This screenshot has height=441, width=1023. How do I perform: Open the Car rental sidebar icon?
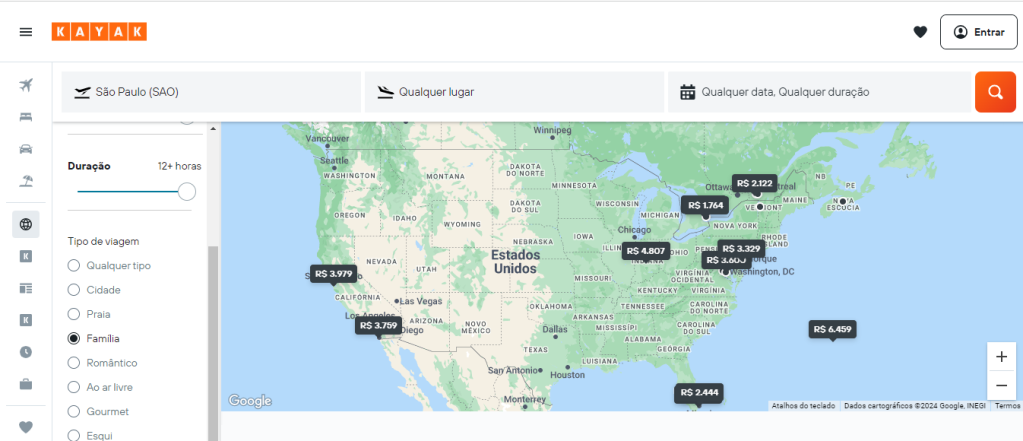(25, 149)
